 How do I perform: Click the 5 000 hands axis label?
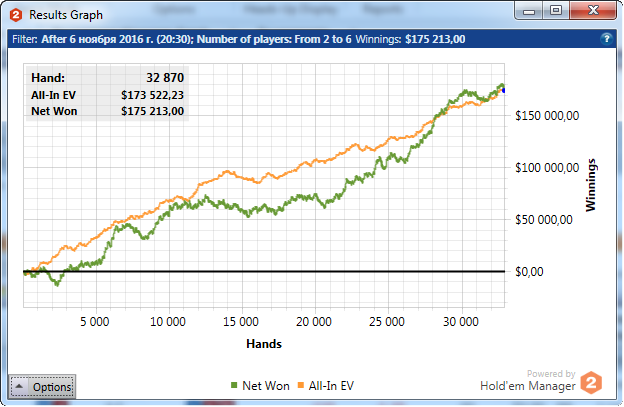pos(95,321)
